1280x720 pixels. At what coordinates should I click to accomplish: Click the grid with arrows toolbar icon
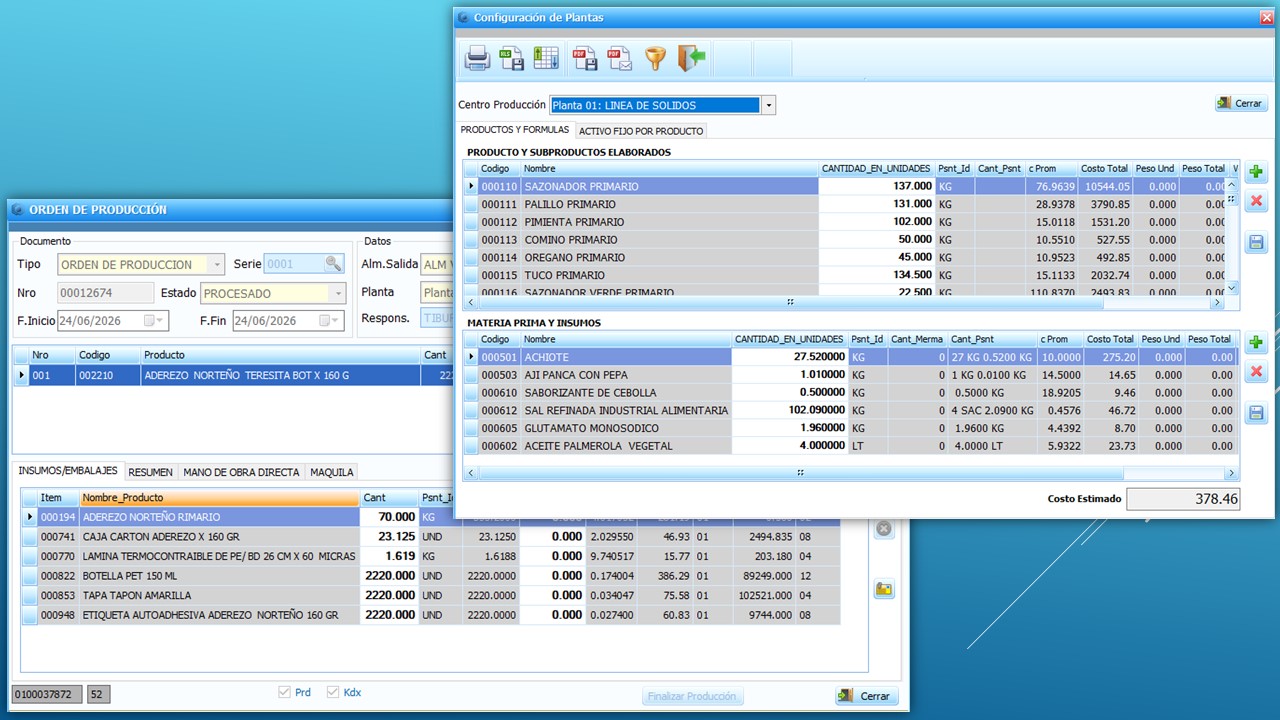pos(546,59)
